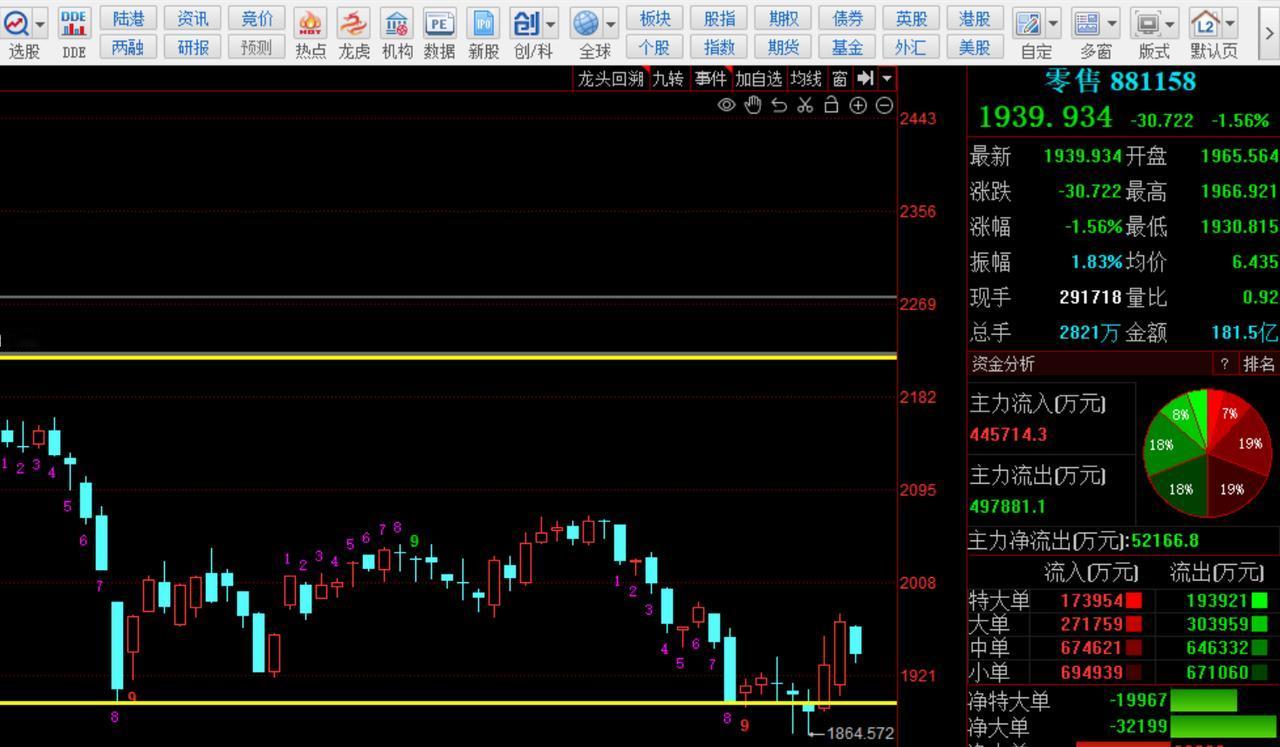Open the 默认页 L2 home icon
This screenshot has width=1280, height=747.
tap(1206, 23)
